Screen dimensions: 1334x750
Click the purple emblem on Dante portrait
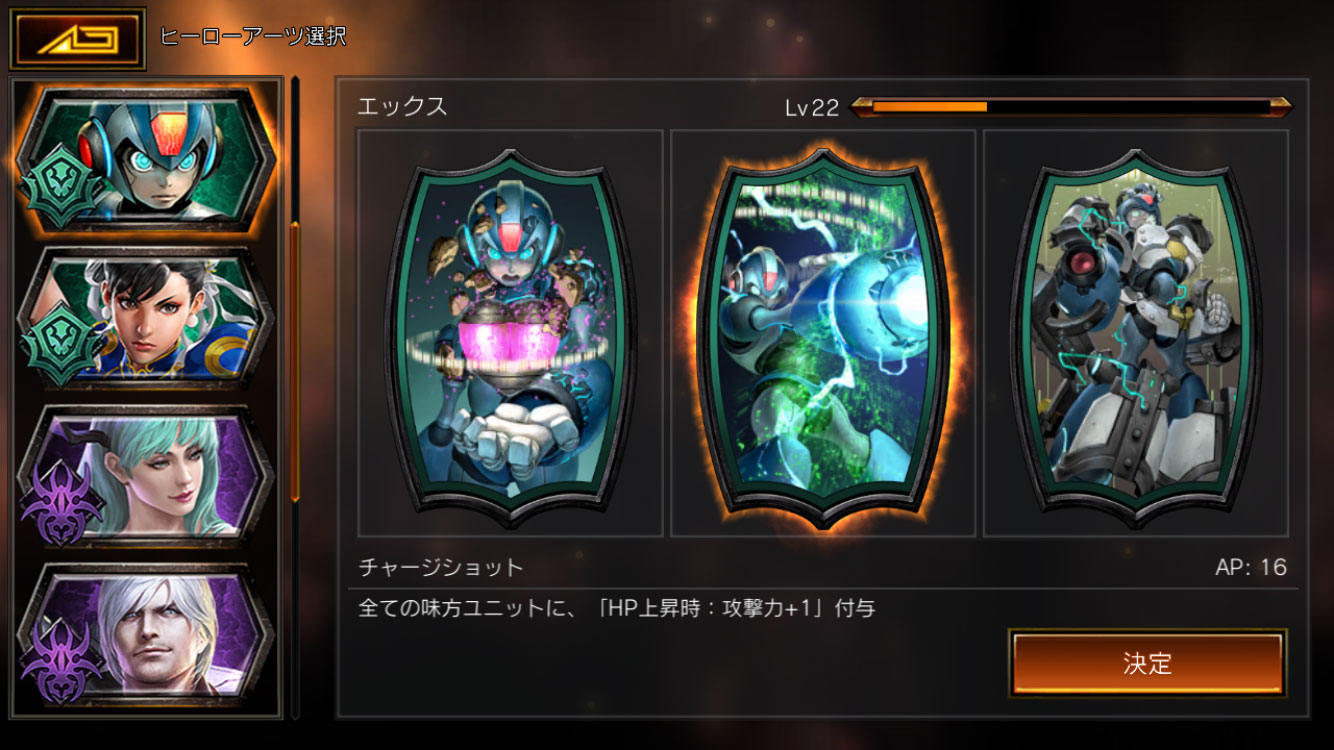coord(61,661)
